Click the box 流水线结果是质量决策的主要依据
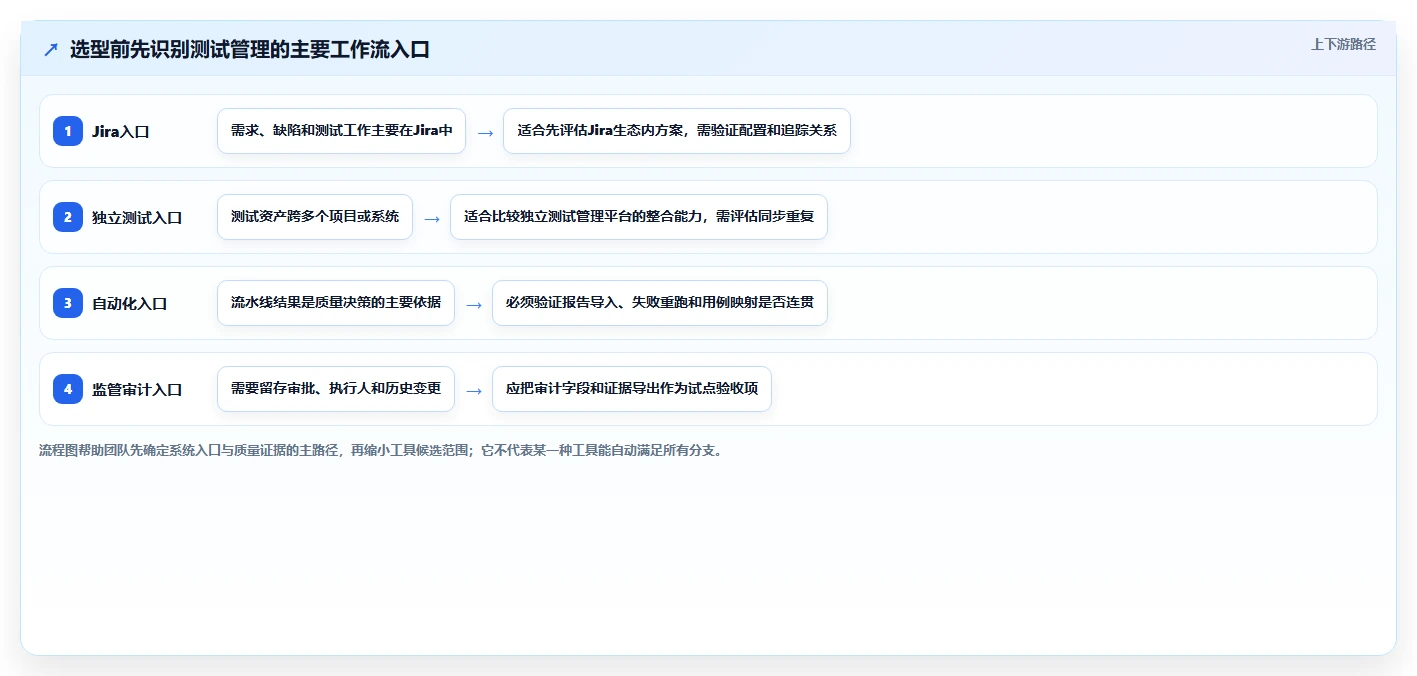This screenshot has height=676, width=1417. (x=336, y=303)
